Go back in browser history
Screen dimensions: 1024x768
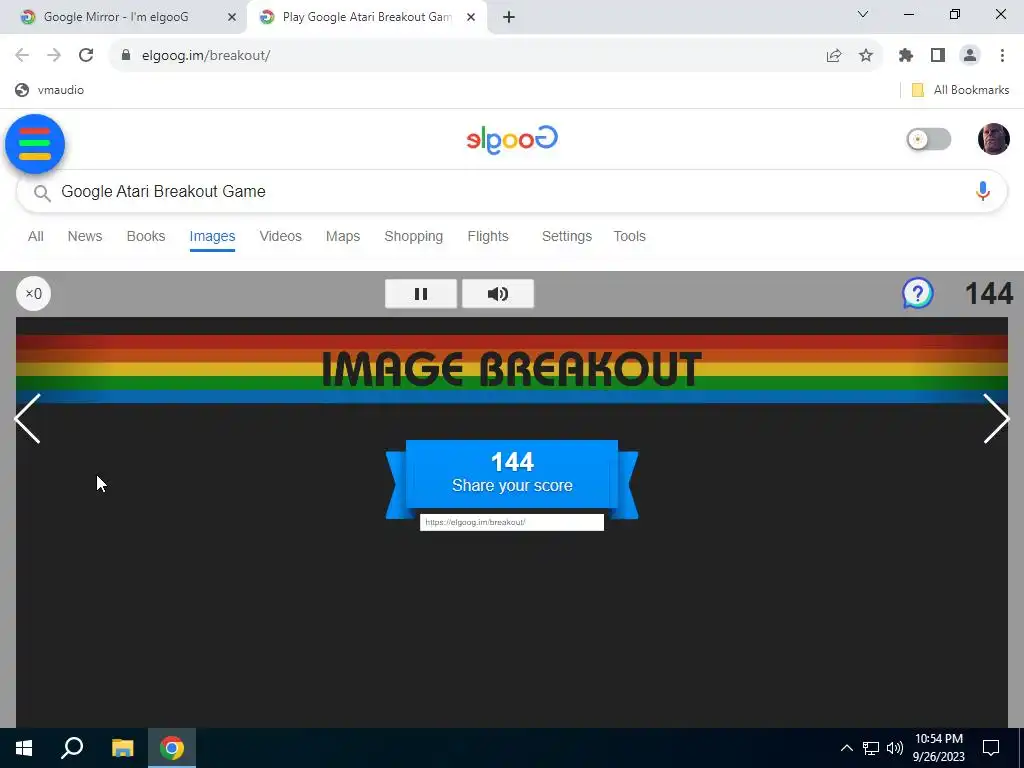tap(22, 56)
